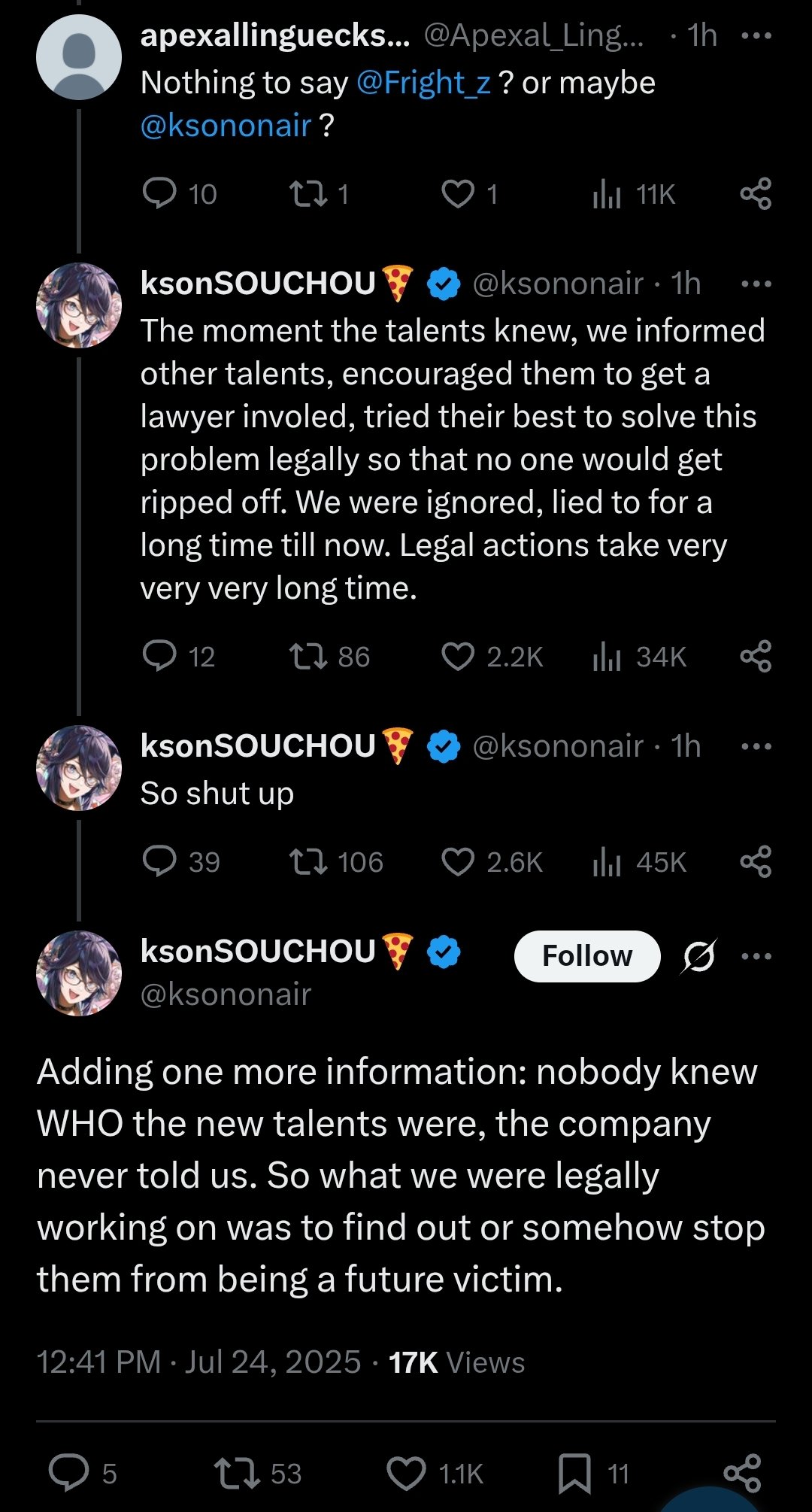
Task: Like the main tweet with 1.1K likes
Action: click(406, 1474)
